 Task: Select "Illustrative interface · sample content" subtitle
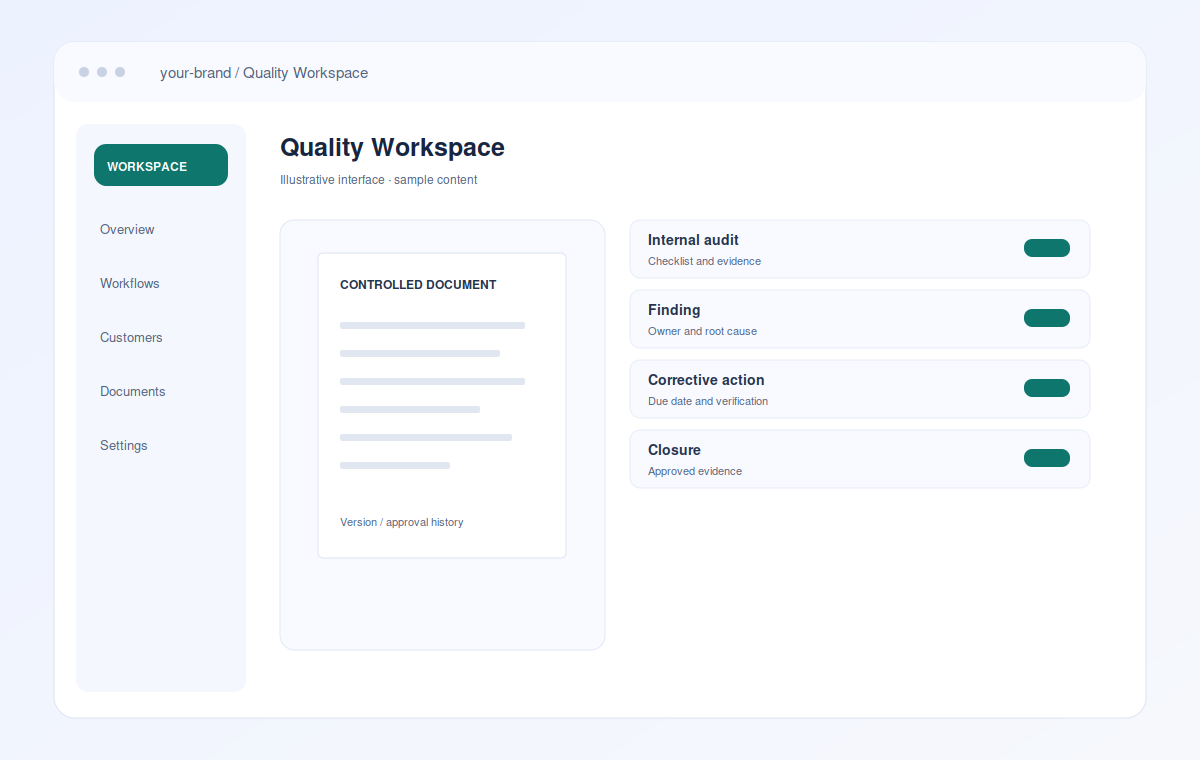[379, 180]
